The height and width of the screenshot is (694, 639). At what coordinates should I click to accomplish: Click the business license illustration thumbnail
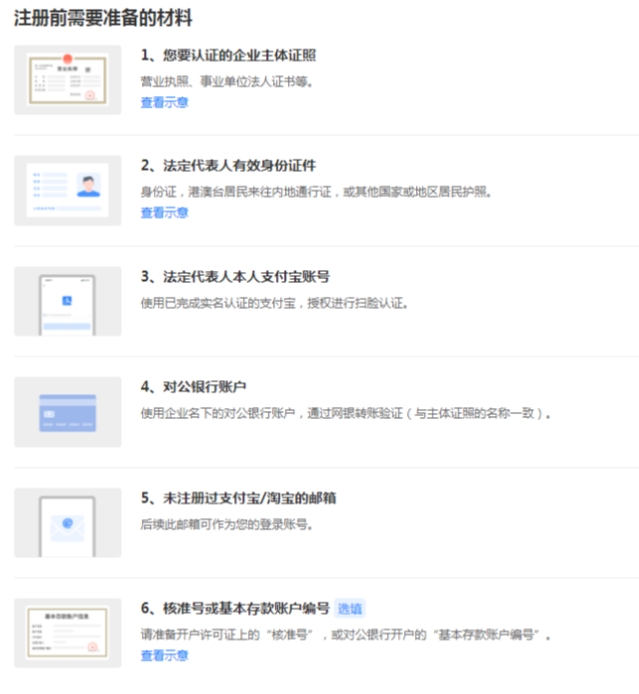click(68, 80)
